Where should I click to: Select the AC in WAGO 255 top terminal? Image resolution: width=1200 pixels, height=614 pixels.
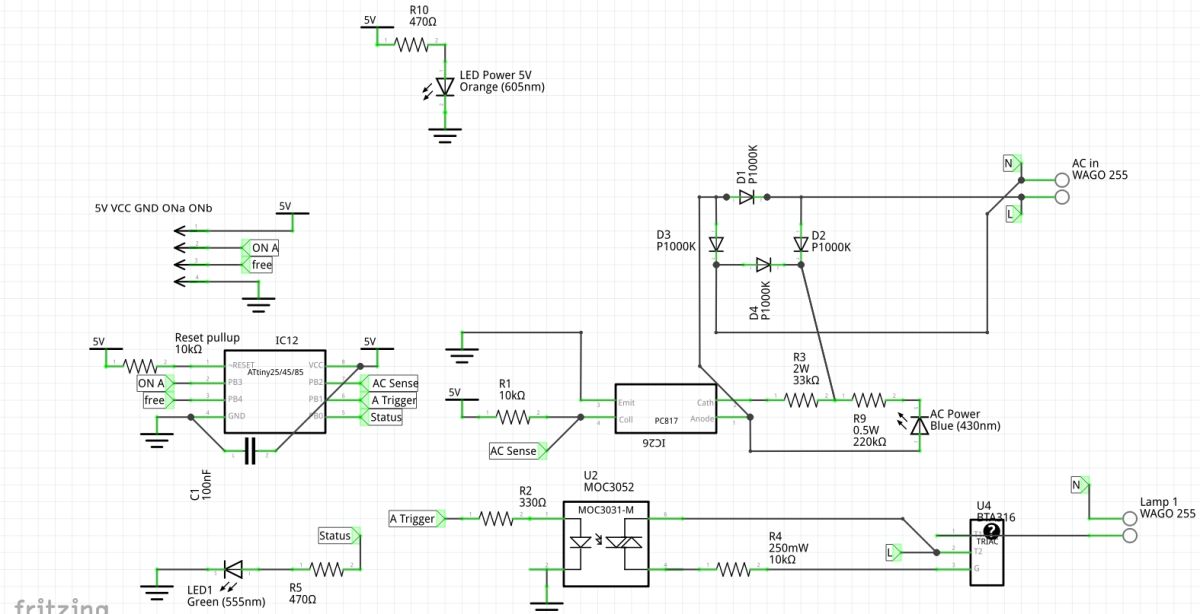[x=1062, y=179]
